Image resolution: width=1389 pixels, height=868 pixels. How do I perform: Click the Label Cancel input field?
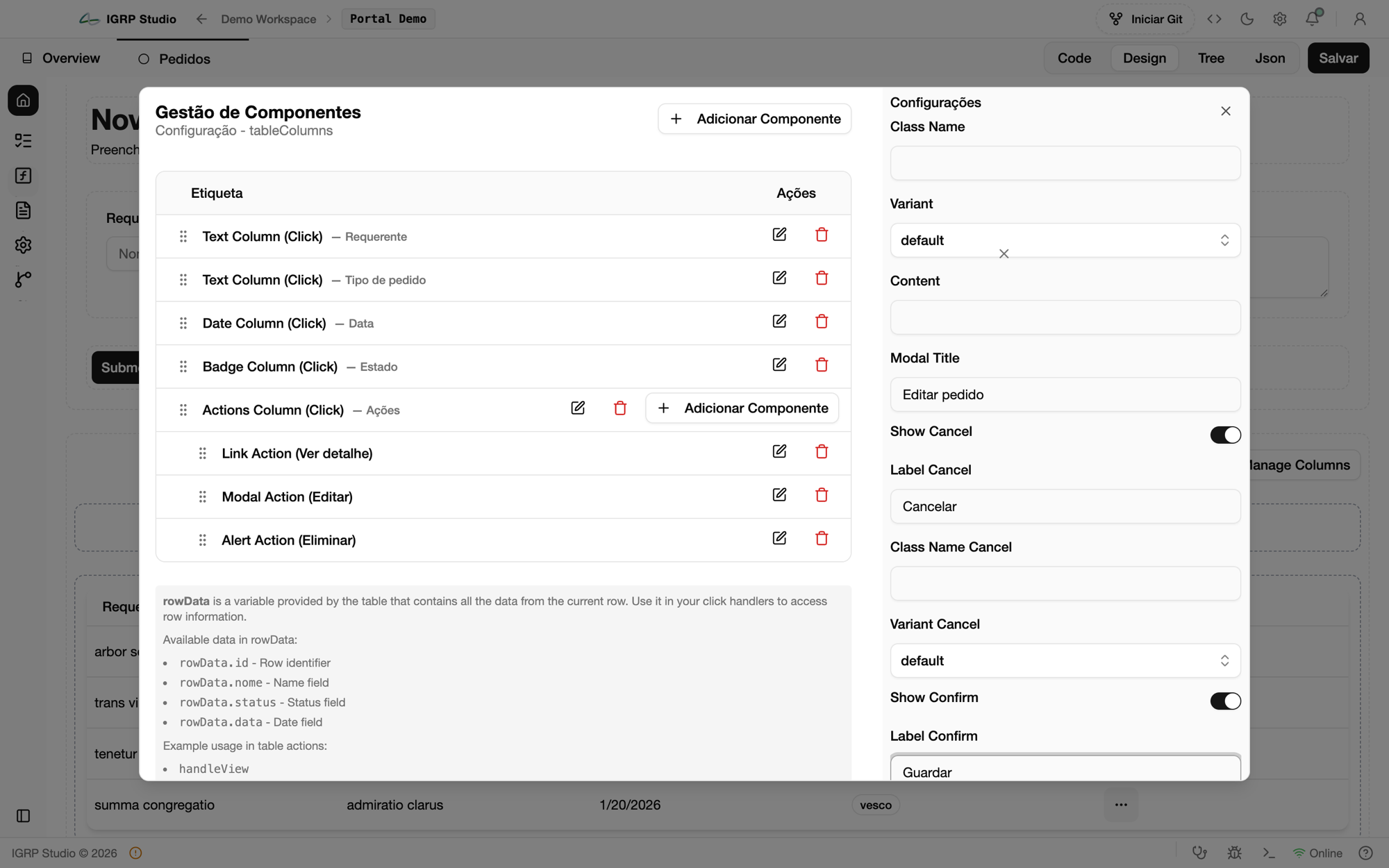[x=1065, y=506]
